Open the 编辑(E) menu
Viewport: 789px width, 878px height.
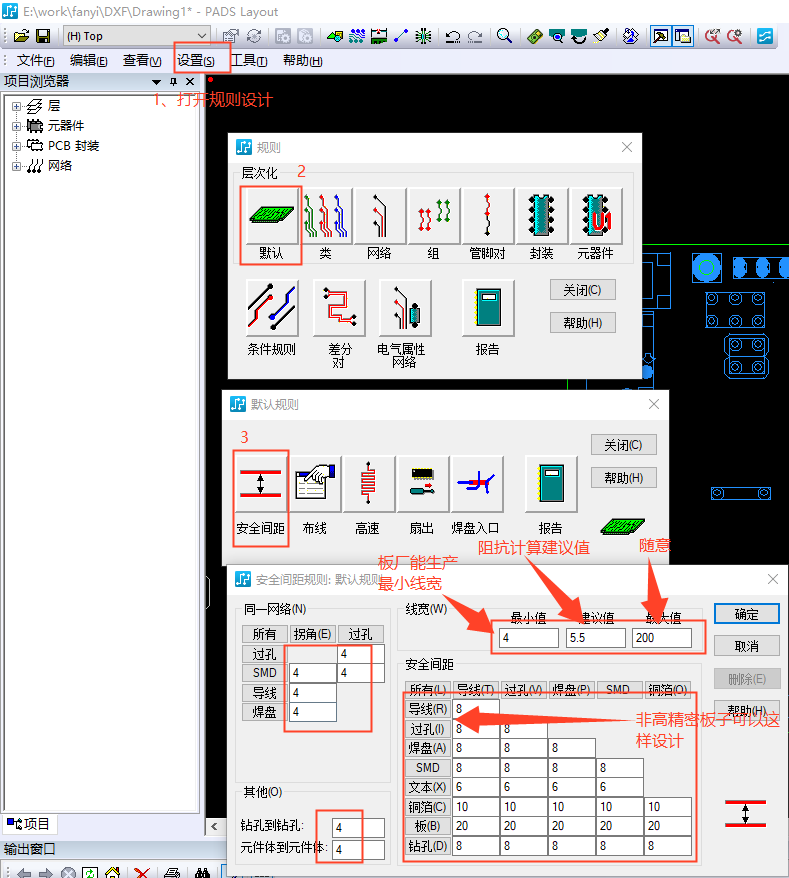click(x=88, y=60)
